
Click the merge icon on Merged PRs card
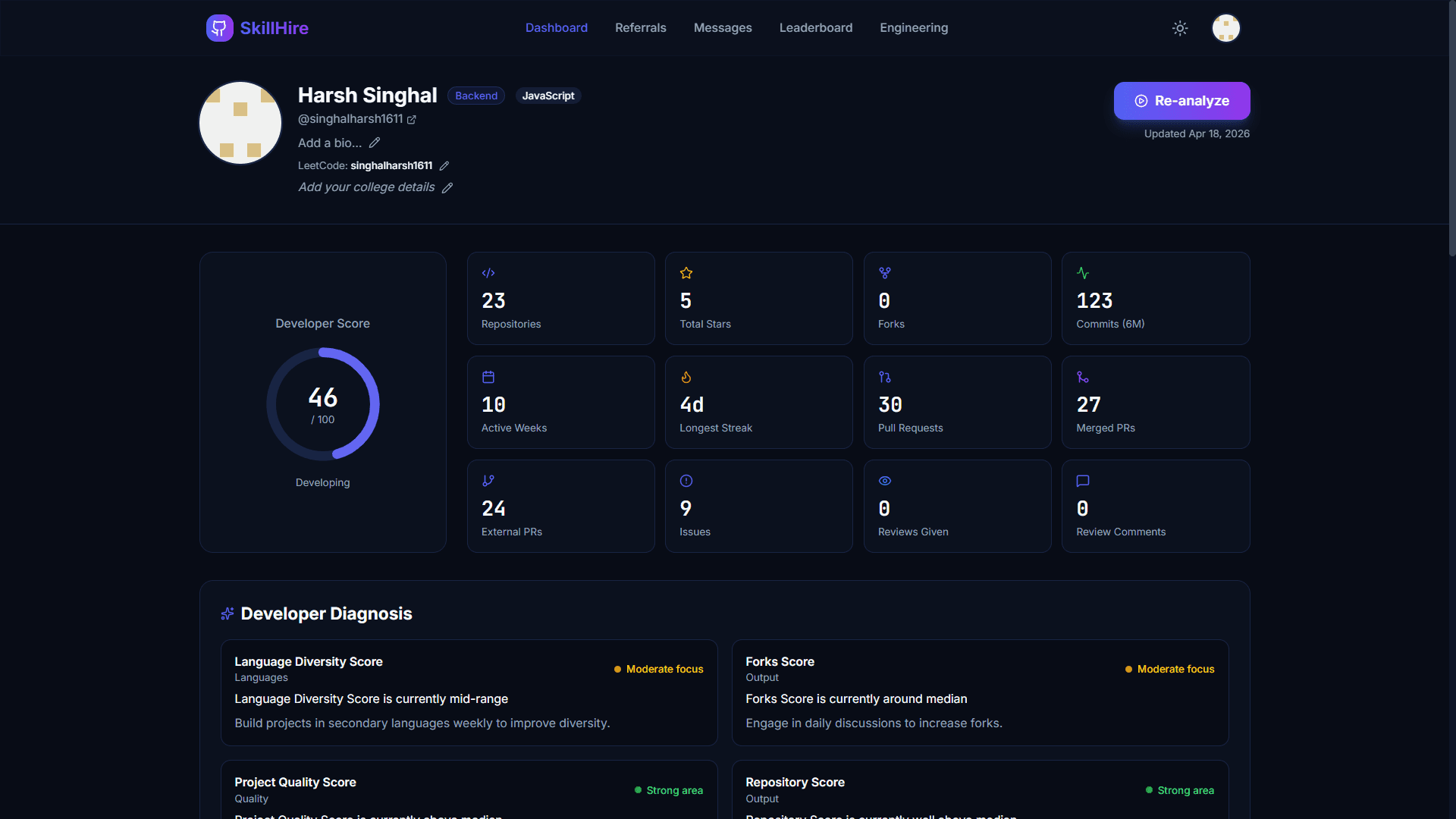[1083, 377]
